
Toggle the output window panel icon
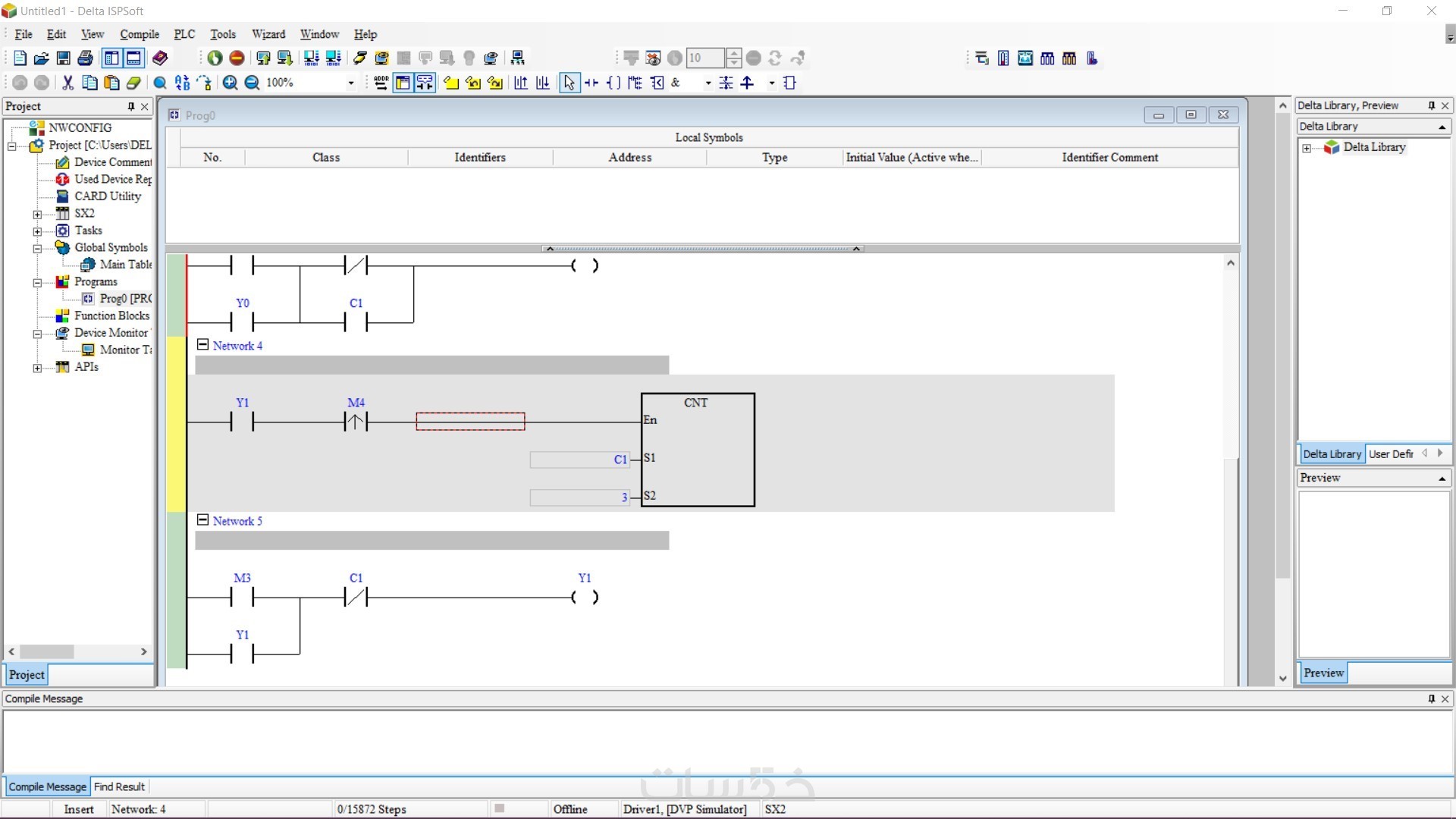[133, 58]
